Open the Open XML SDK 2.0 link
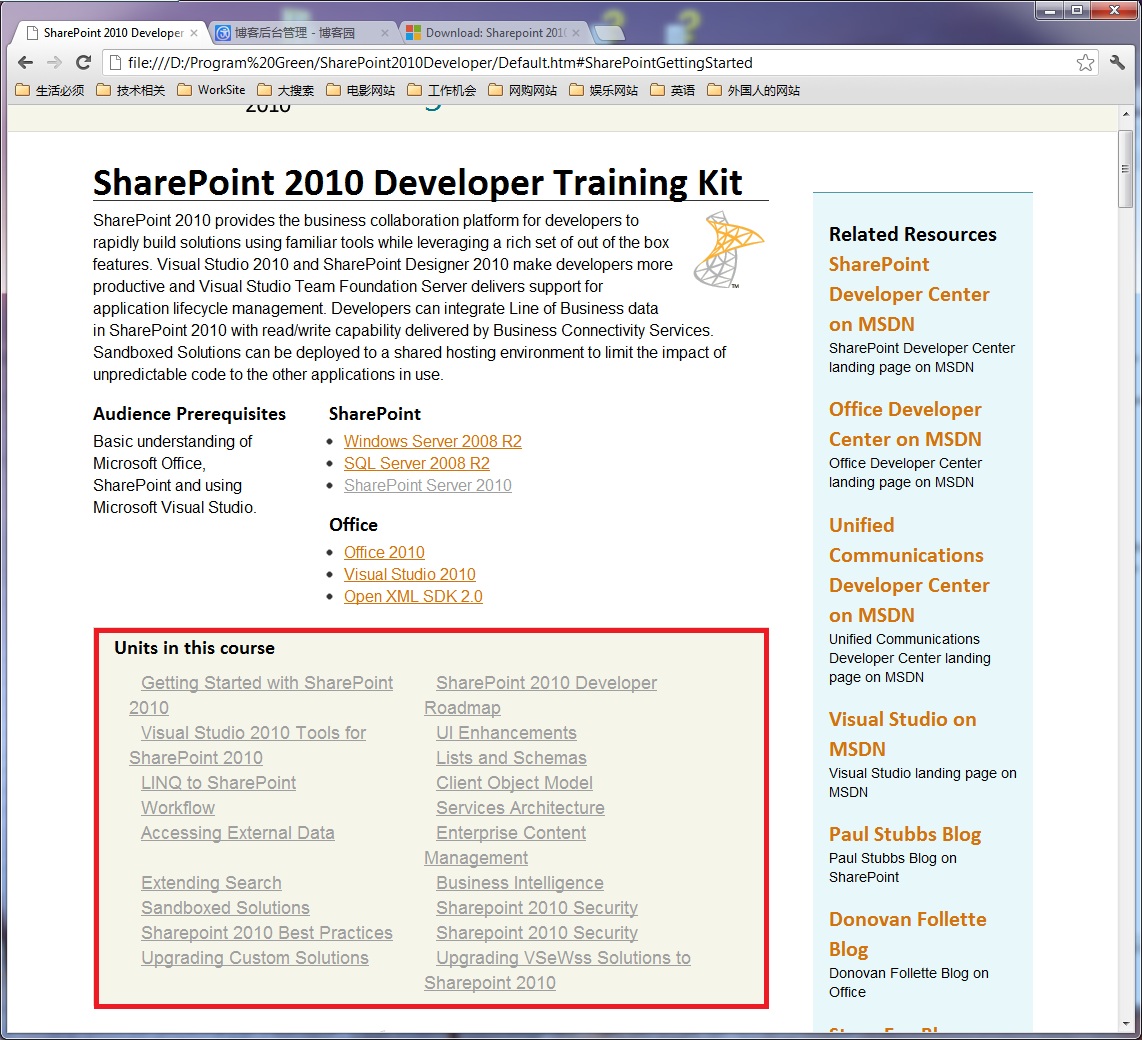This screenshot has width=1142, height=1040. (413, 596)
